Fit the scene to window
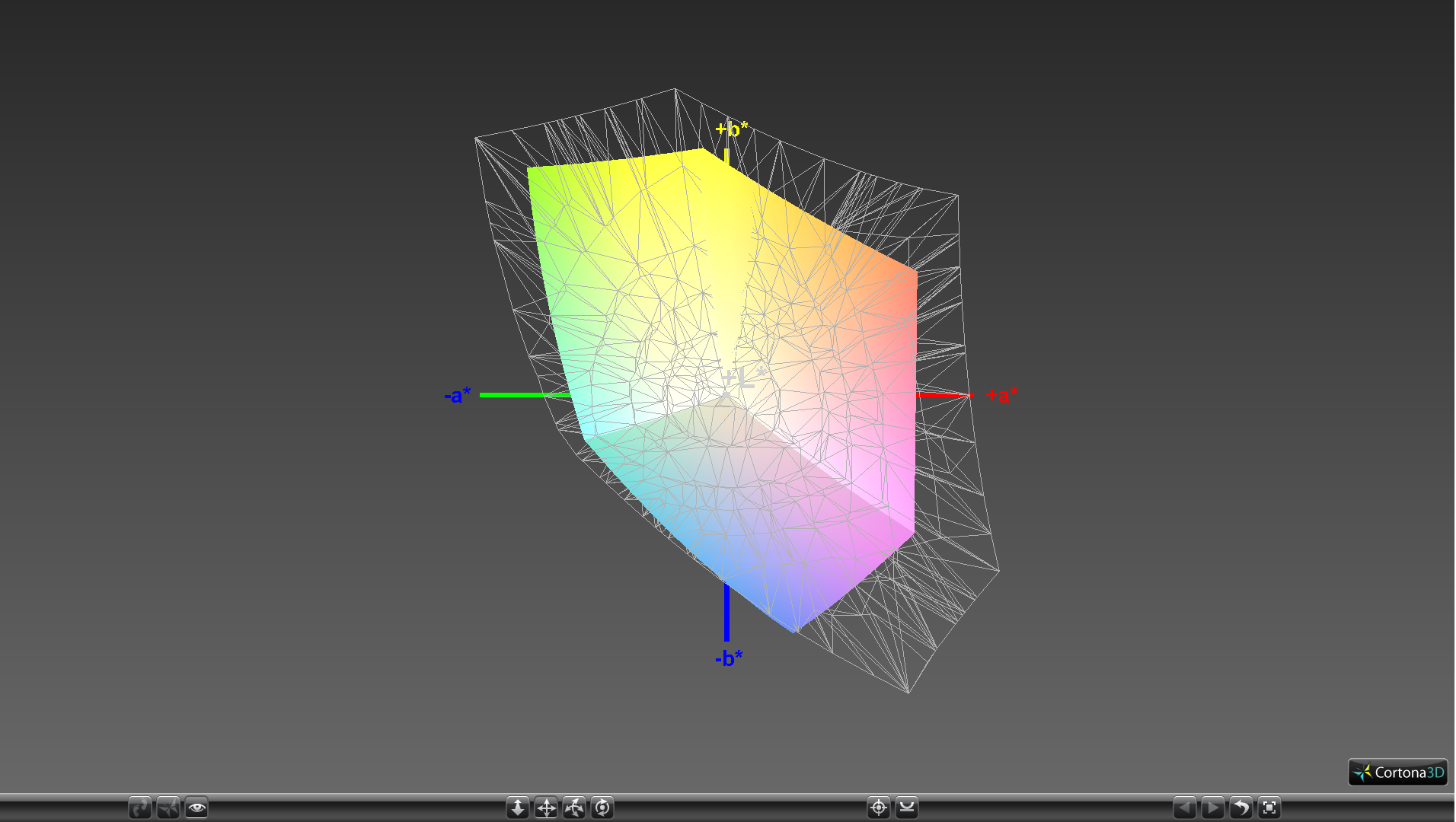 pyautogui.click(x=1269, y=808)
